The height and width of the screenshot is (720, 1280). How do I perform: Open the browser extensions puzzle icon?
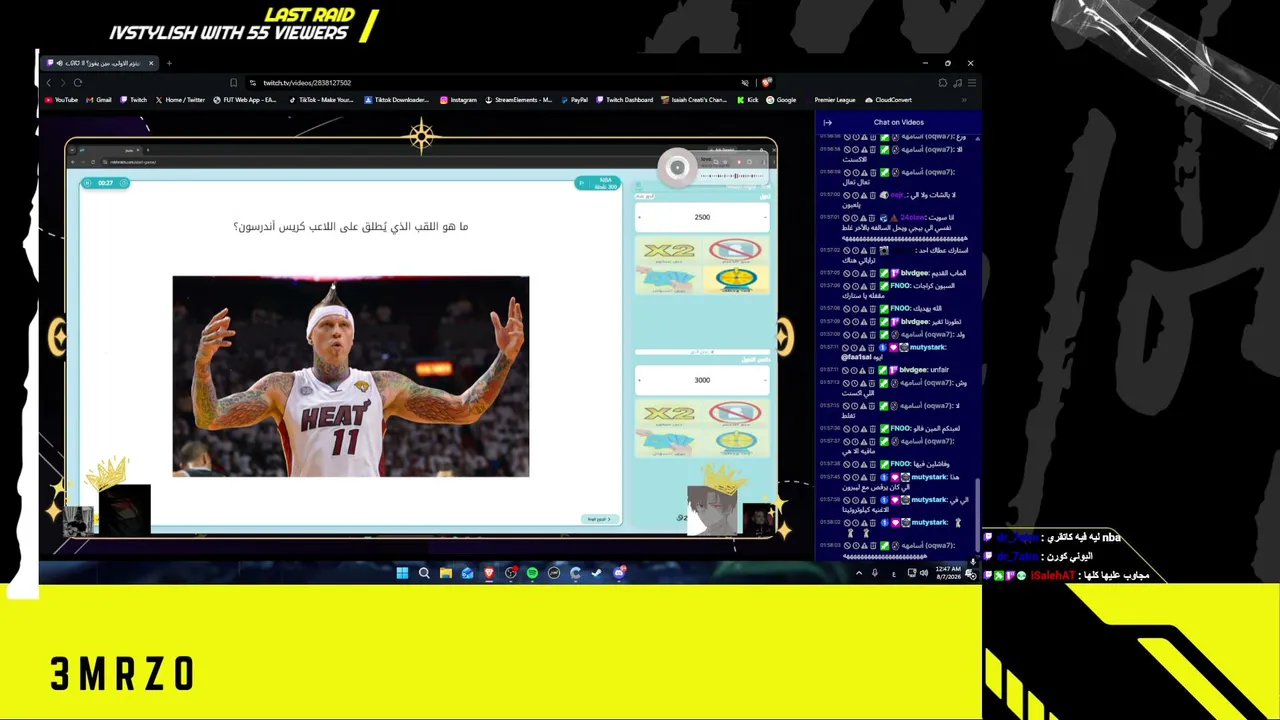942,83
